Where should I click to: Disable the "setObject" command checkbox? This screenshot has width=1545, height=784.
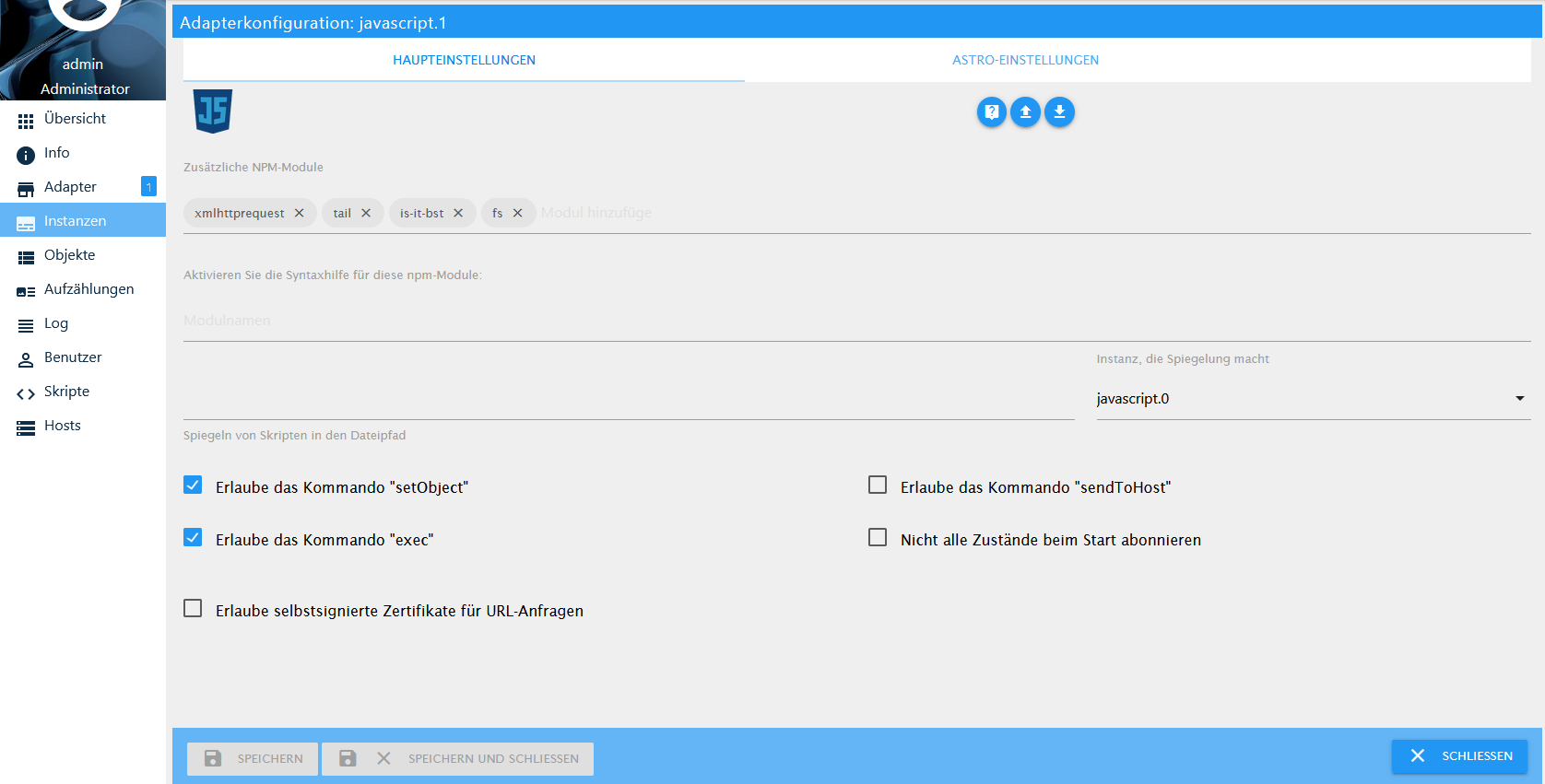[x=193, y=485]
